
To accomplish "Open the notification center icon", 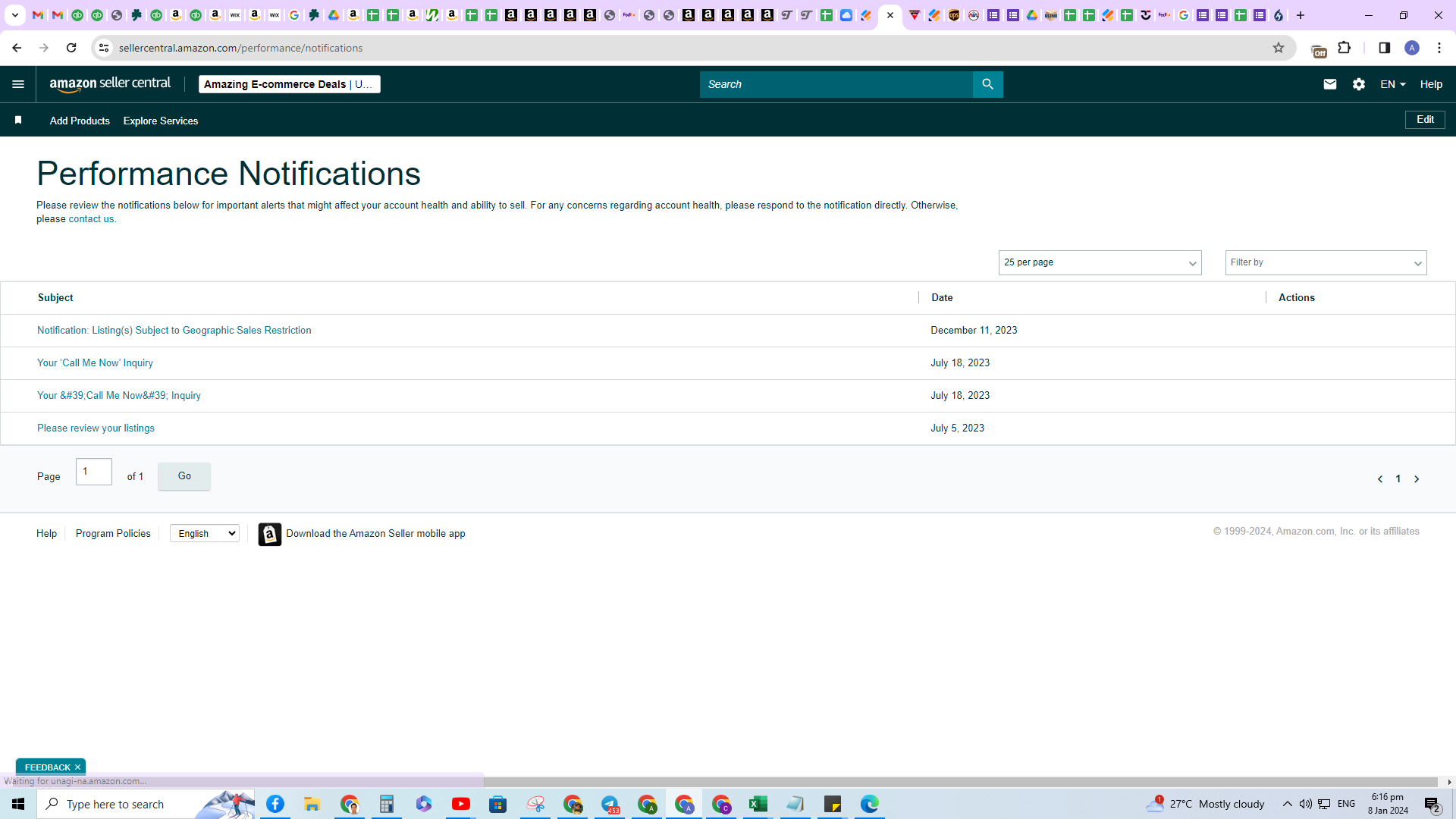I will [x=1432, y=804].
